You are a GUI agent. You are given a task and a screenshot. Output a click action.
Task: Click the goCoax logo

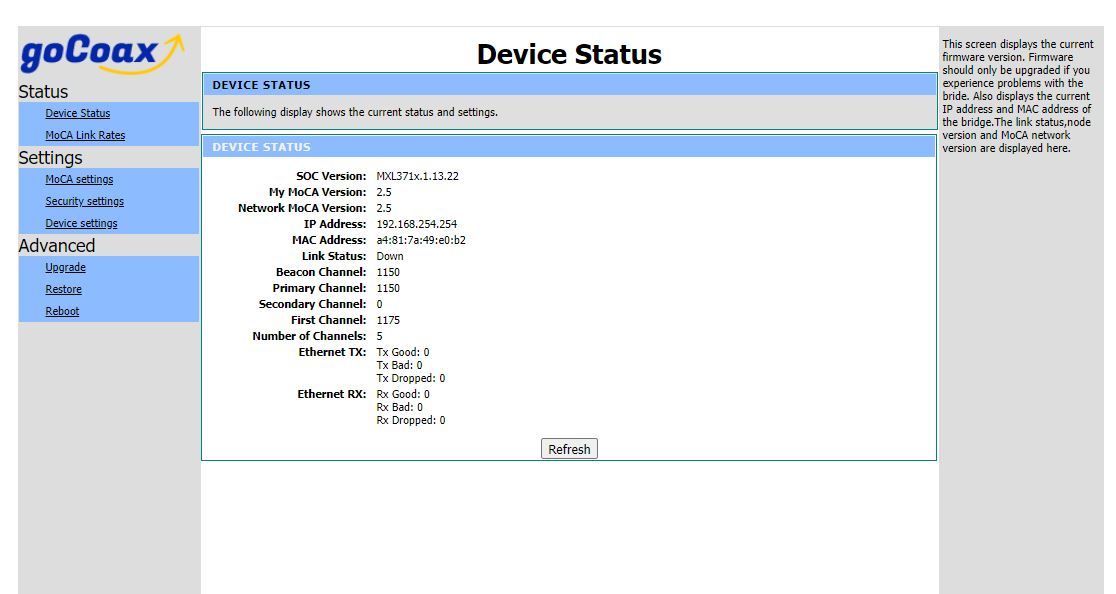102,54
